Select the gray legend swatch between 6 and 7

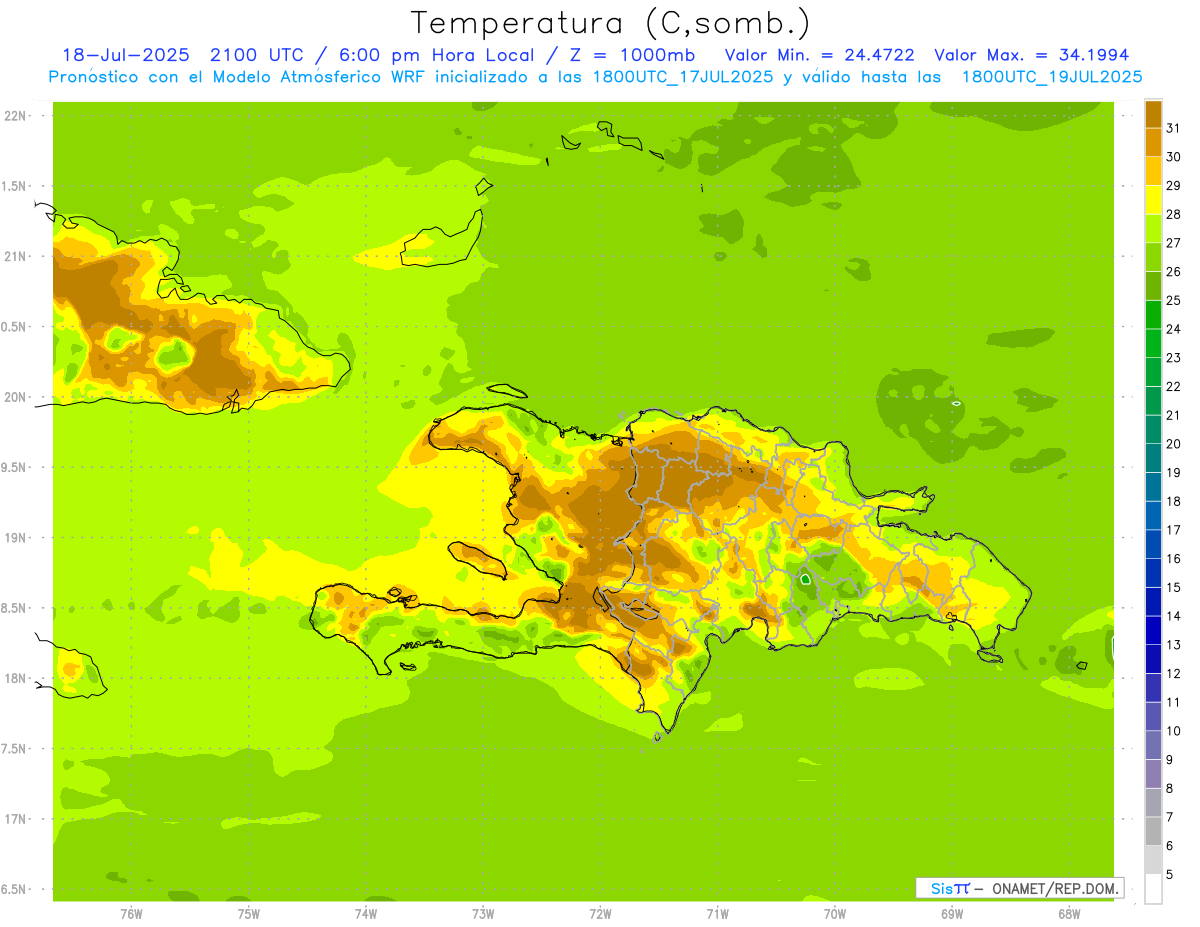tap(1153, 831)
